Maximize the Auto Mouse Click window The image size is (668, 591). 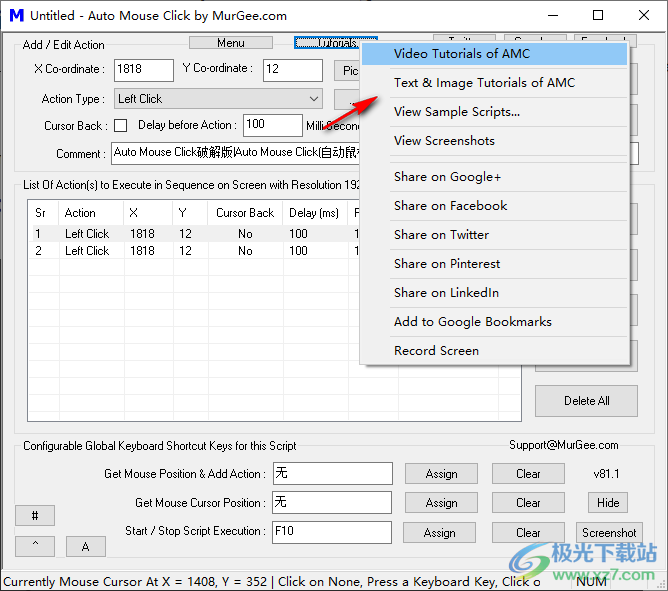(x=598, y=15)
